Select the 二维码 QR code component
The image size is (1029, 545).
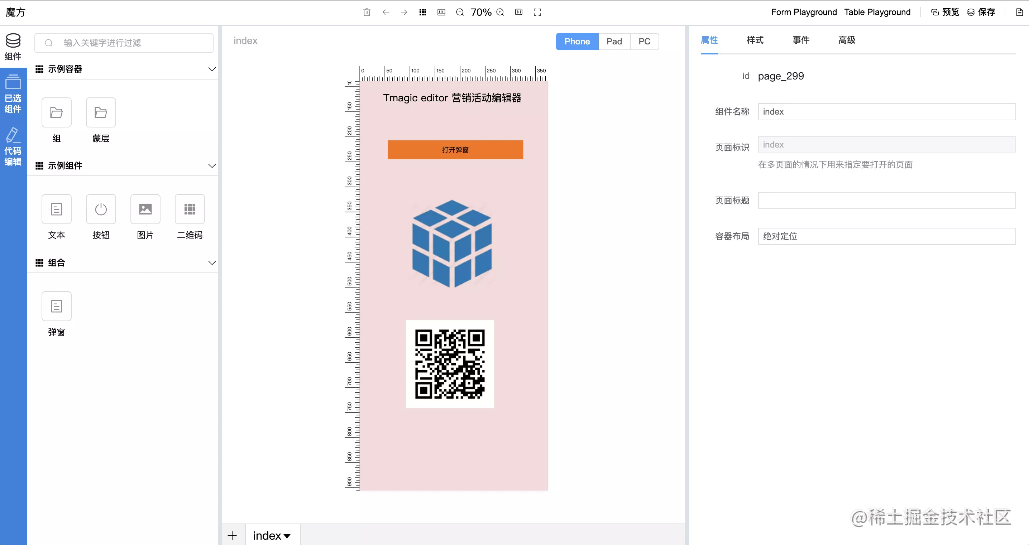click(x=190, y=217)
